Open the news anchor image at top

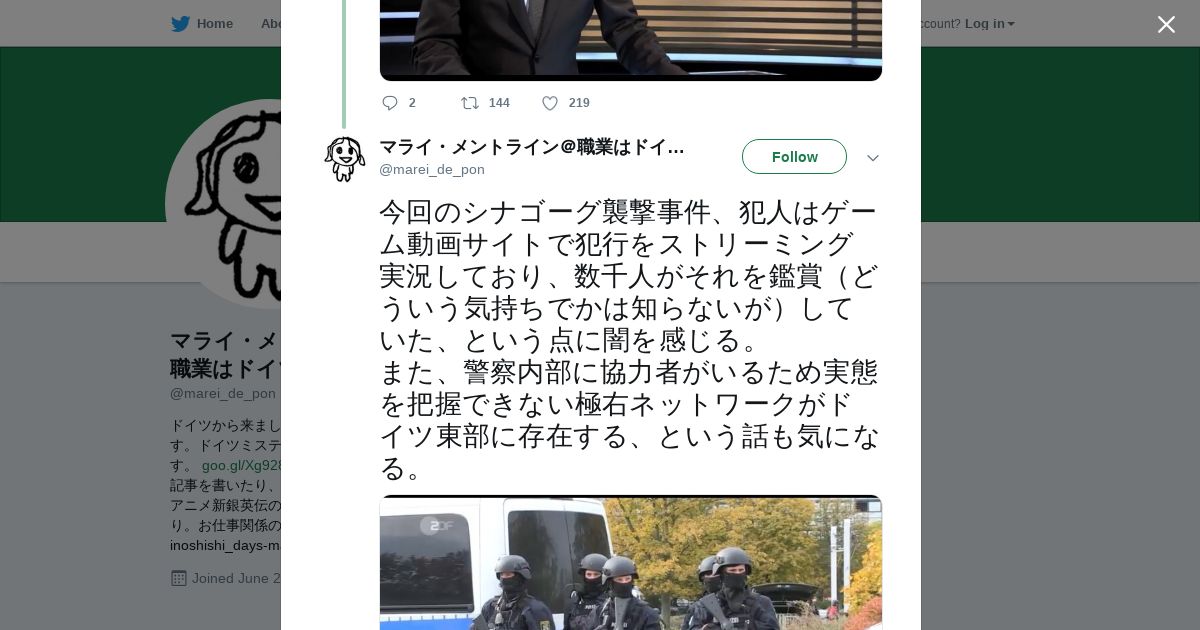click(x=631, y=40)
